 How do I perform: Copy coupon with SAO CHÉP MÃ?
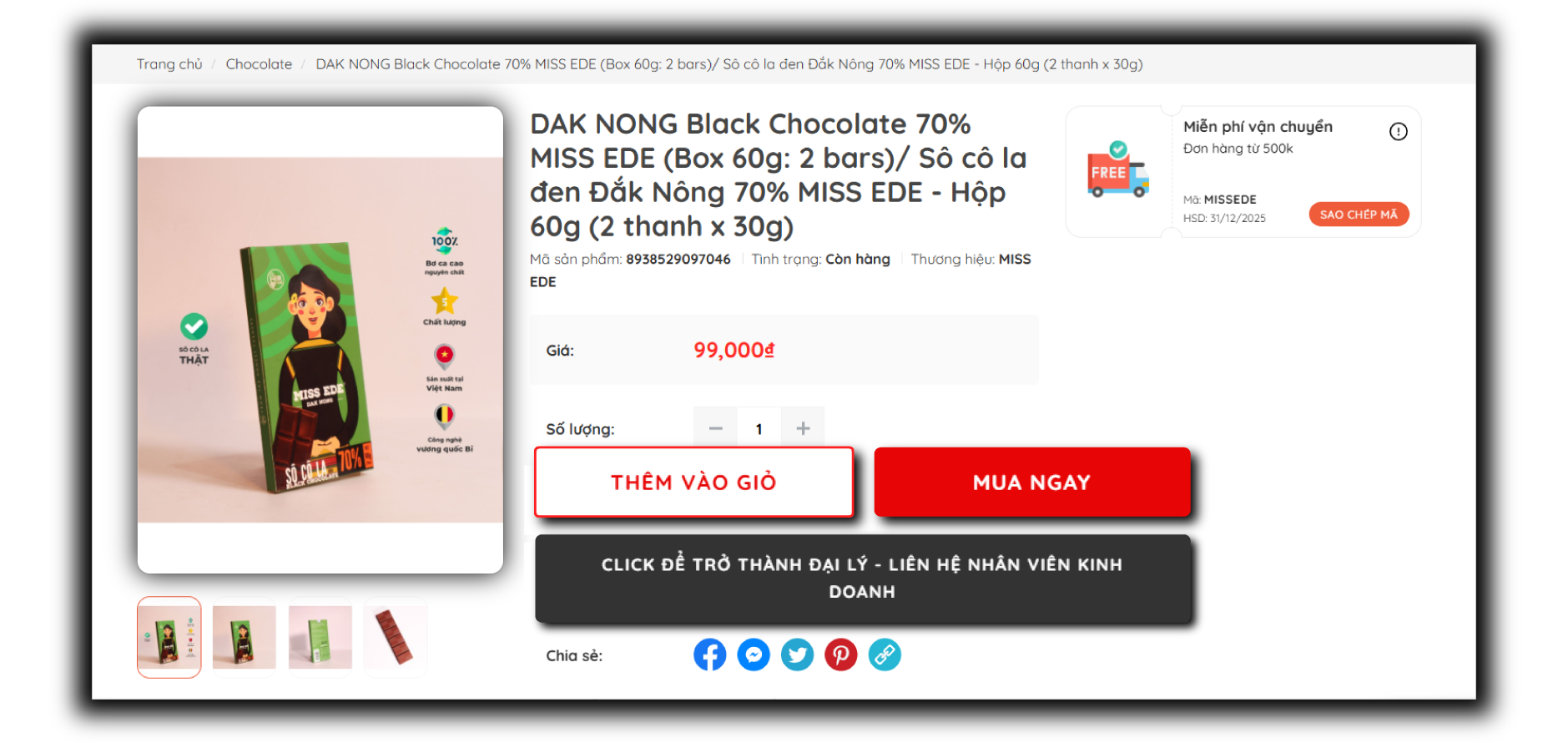tap(1359, 215)
